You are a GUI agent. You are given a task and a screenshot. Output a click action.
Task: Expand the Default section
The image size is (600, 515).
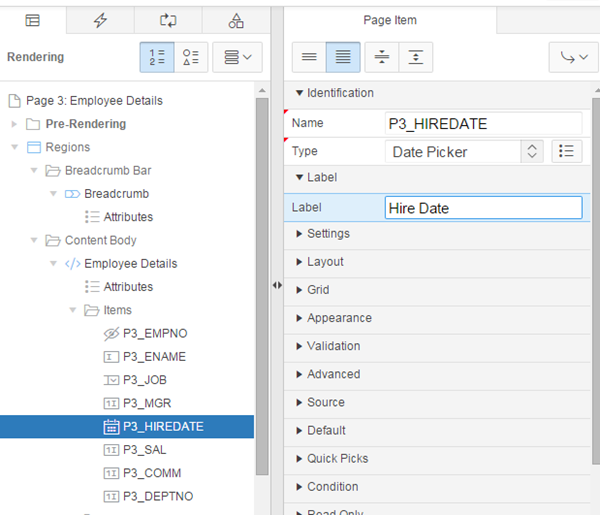click(300, 430)
